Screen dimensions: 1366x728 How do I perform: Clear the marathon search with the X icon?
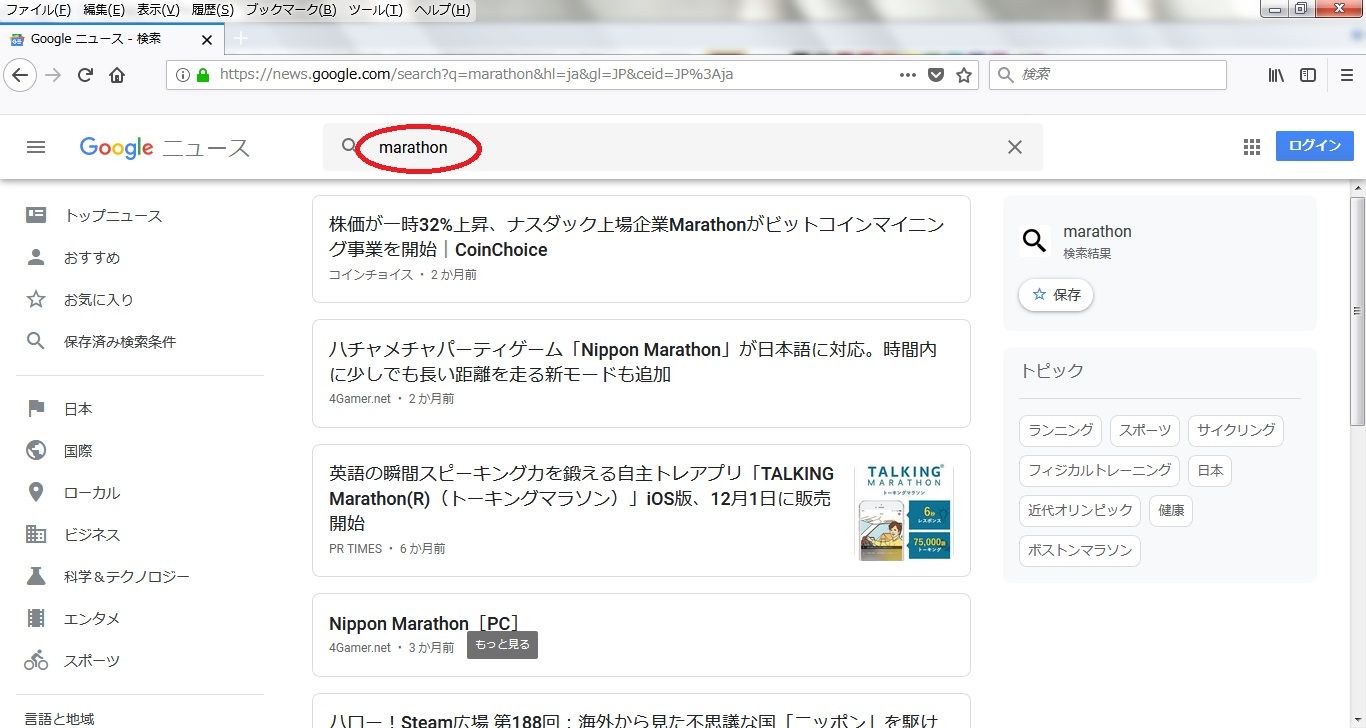point(1015,147)
